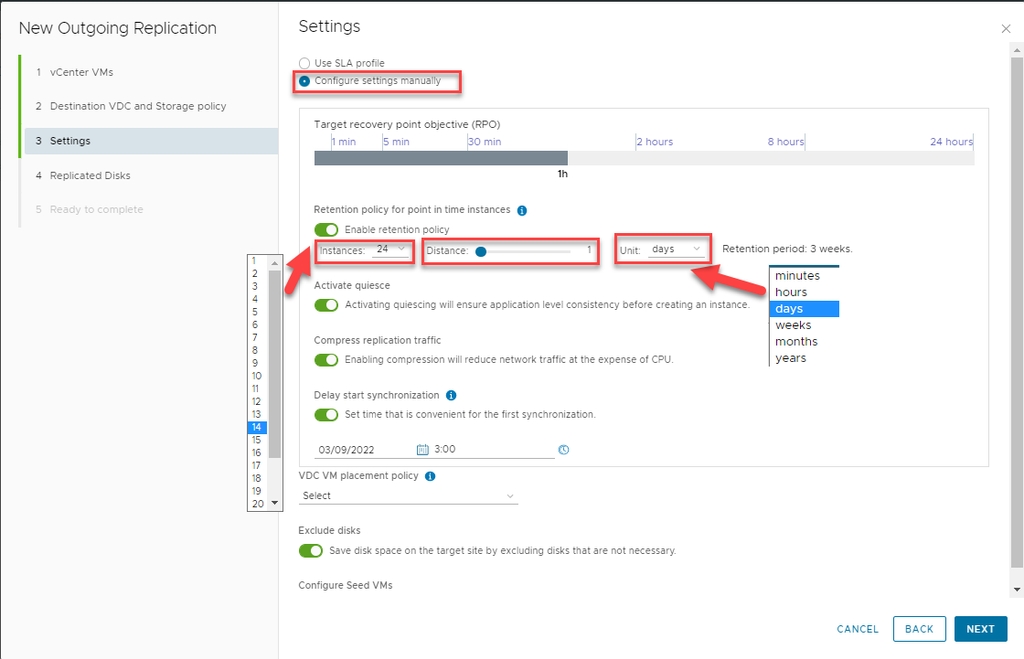Click the Distance slider handle
1024x659 pixels.
(x=481, y=252)
